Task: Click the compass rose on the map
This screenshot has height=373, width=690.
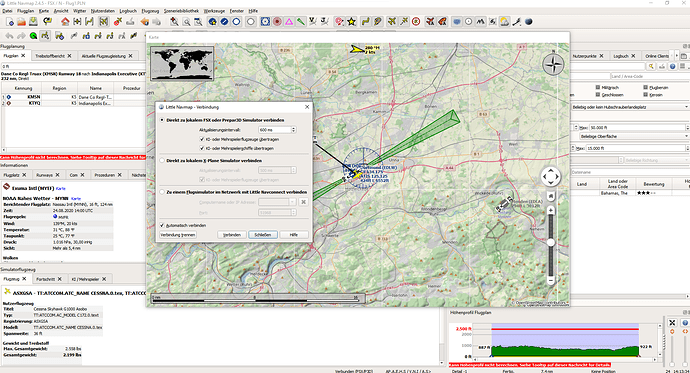Action: tap(553, 65)
